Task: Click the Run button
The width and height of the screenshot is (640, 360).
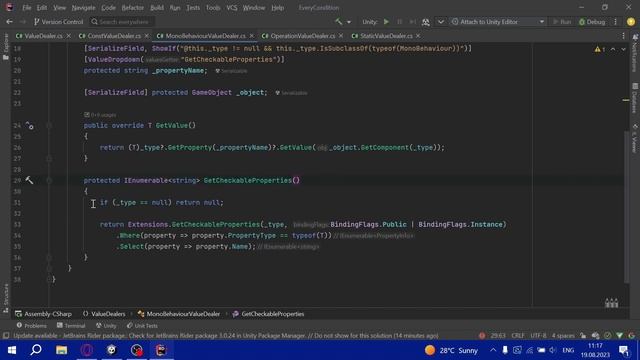Action: pyautogui.click(x=562, y=22)
